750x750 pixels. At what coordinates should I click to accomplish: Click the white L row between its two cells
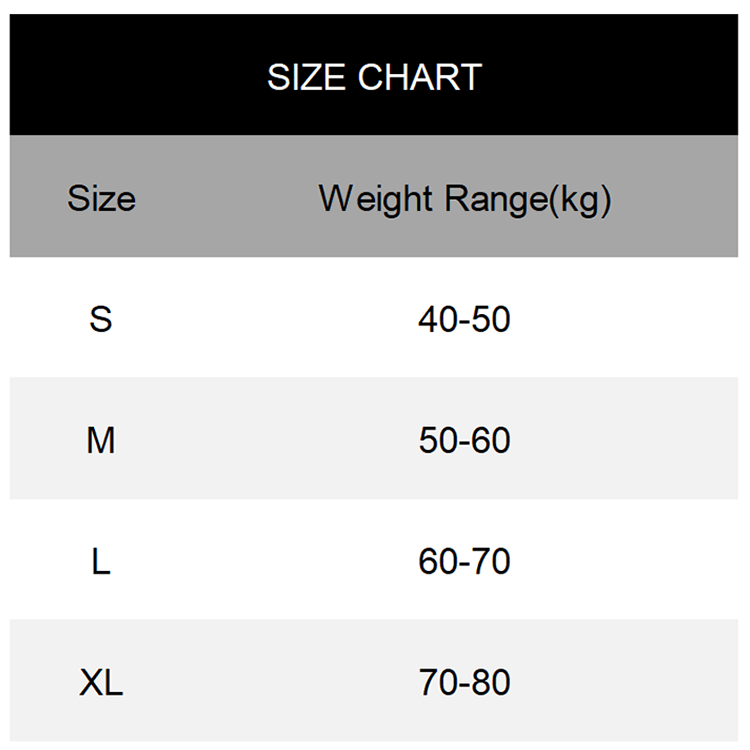260,561
